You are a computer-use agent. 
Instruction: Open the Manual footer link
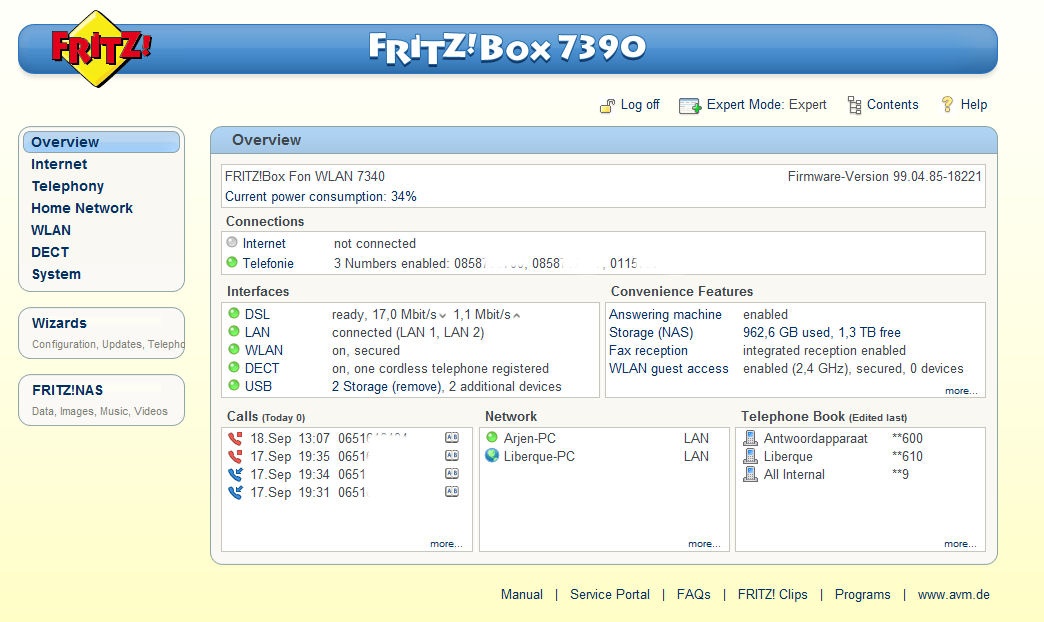click(x=521, y=594)
